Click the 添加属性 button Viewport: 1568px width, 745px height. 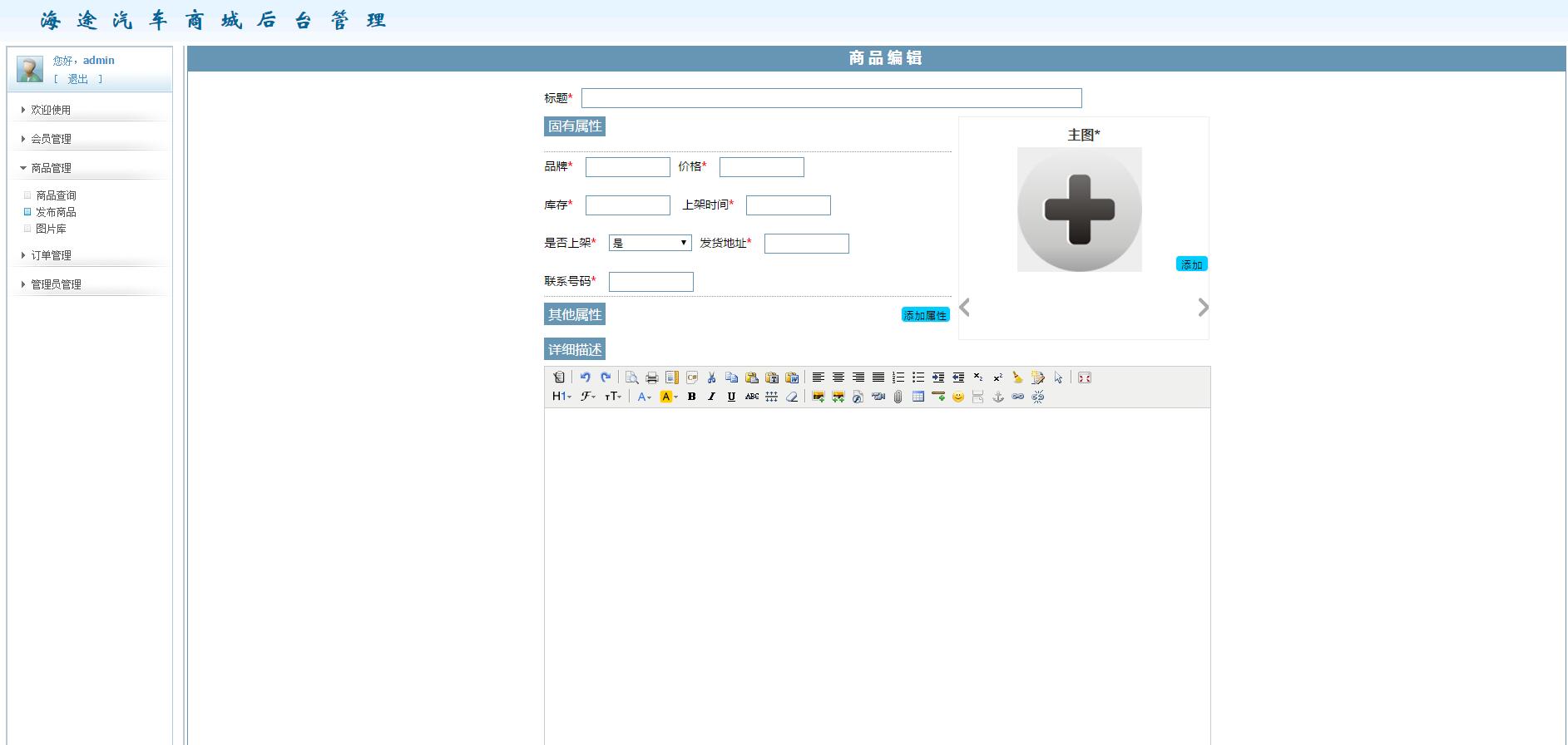(925, 315)
